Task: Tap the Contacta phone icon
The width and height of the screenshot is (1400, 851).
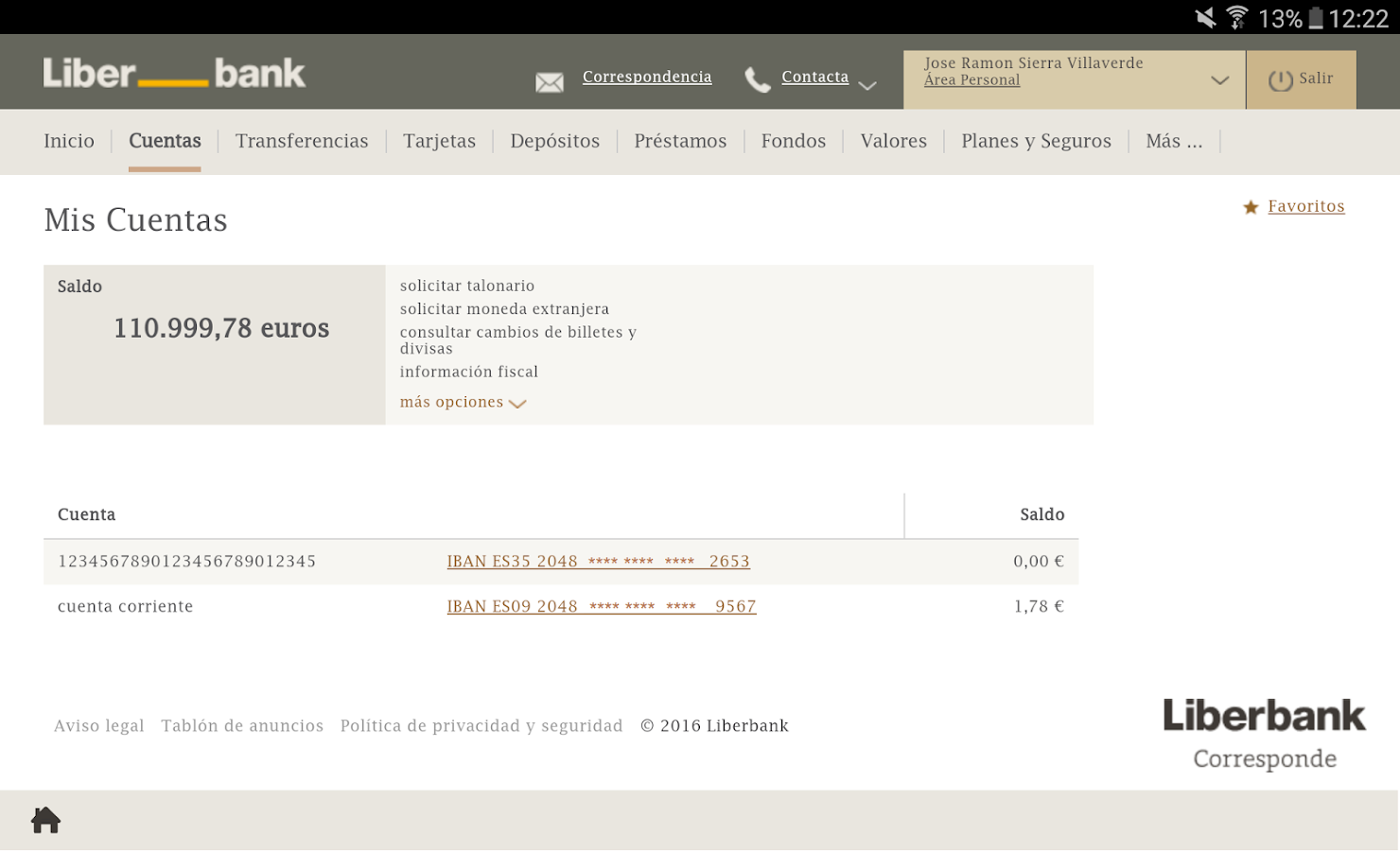Action: coord(758,80)
